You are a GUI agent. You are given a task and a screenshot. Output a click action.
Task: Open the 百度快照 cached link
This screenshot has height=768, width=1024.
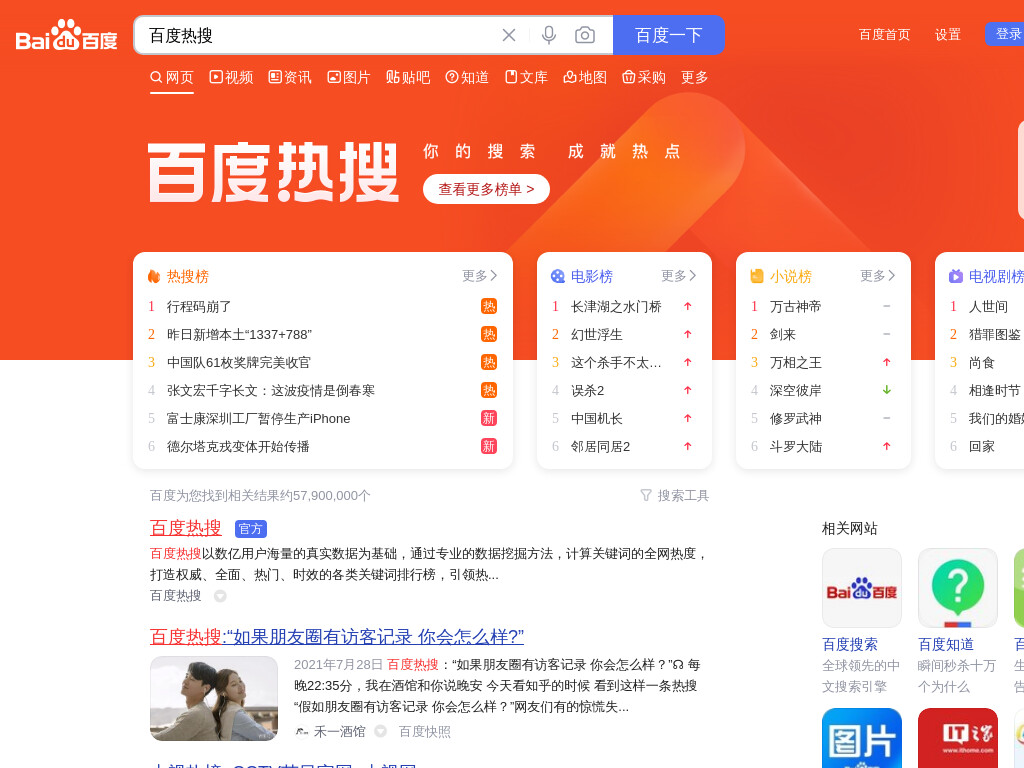click(x=424, y=732)
